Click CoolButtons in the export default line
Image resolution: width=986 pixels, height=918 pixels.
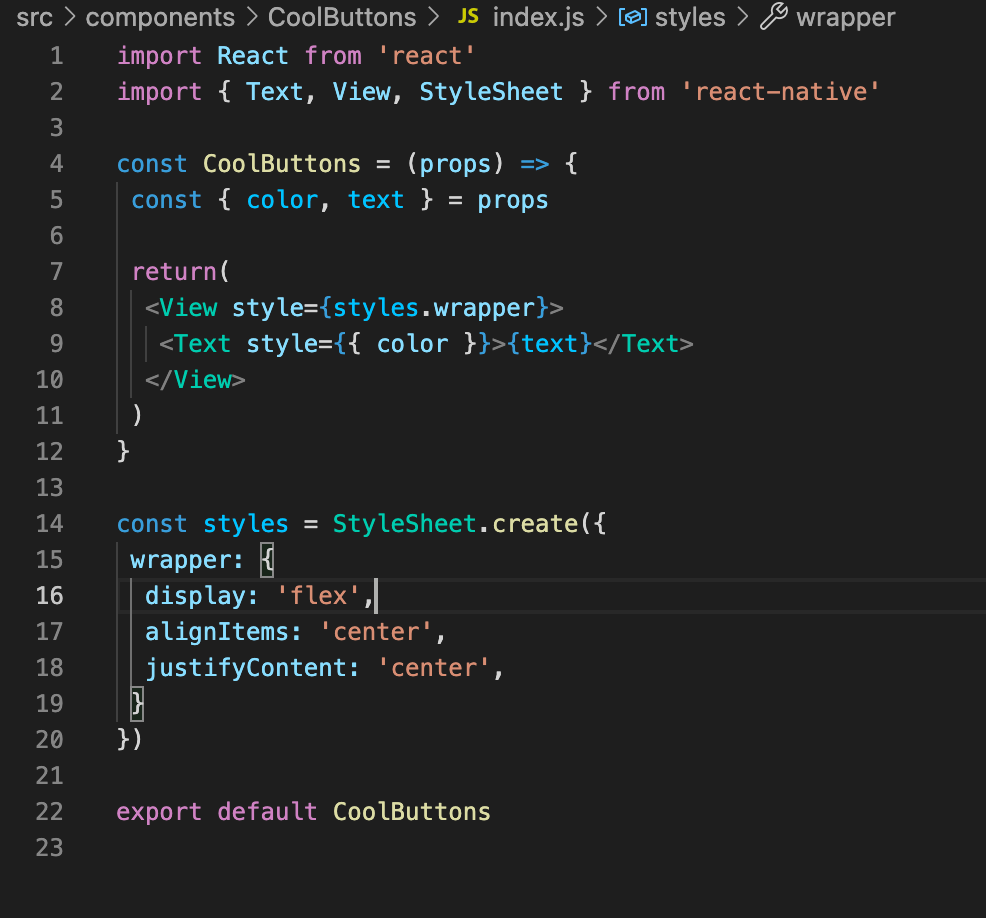(412, 812)
